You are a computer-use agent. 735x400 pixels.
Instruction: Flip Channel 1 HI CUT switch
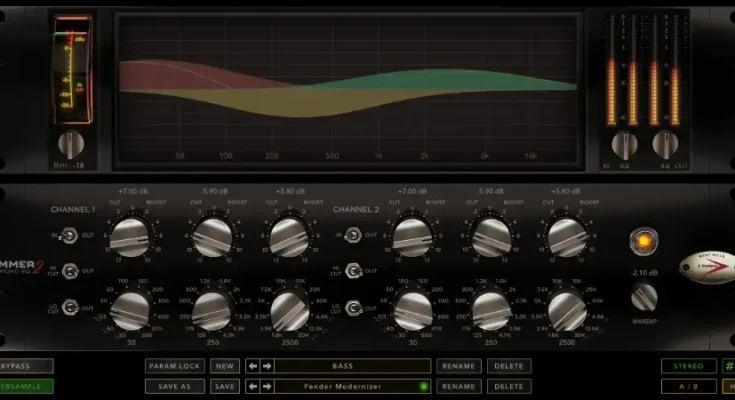point(71,271)
